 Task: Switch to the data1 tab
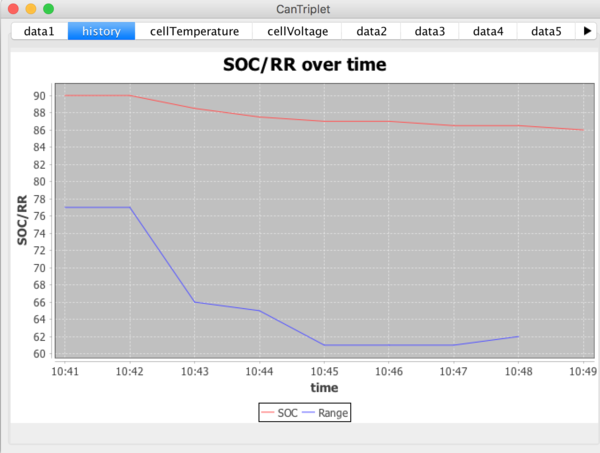coord(39,31)
